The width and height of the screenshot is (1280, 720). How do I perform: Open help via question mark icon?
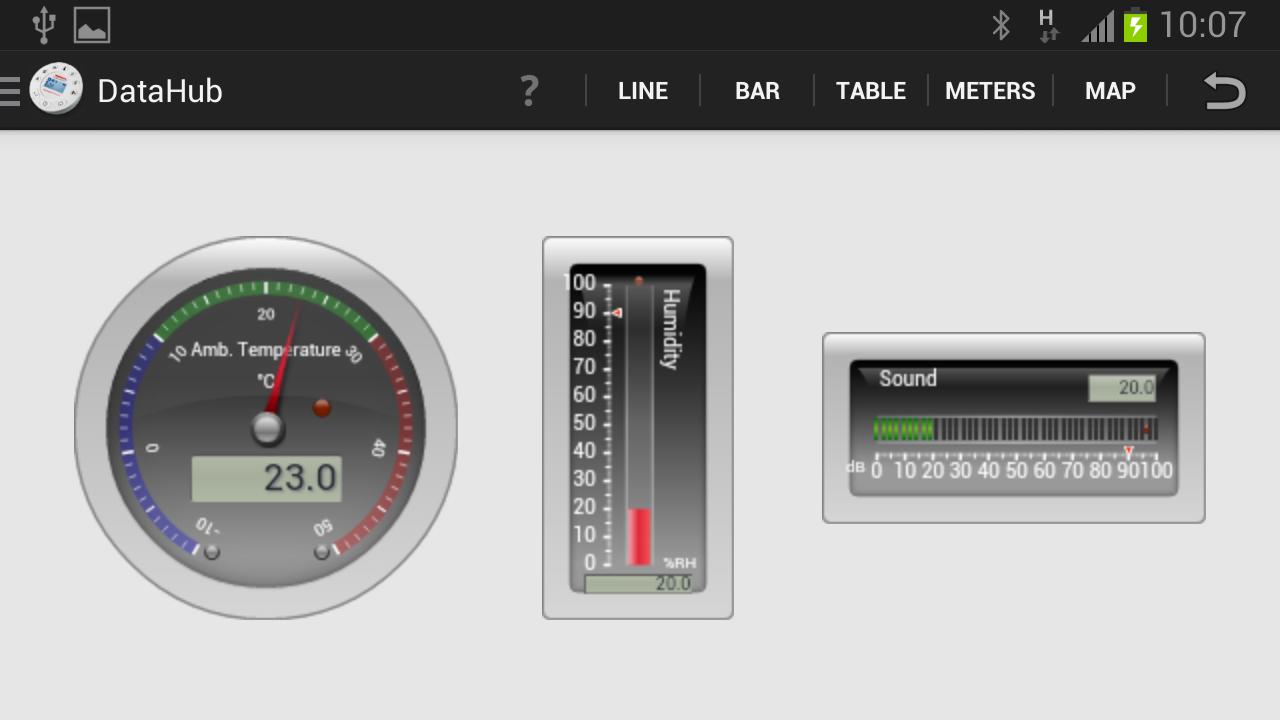529,91
